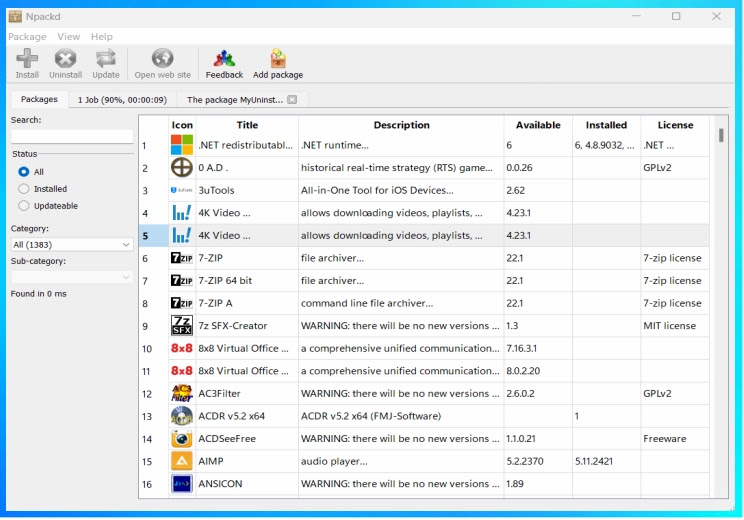Open the Feedback toolbar icon
Viewport: 744px width, 520px height.
pos(224,58)
